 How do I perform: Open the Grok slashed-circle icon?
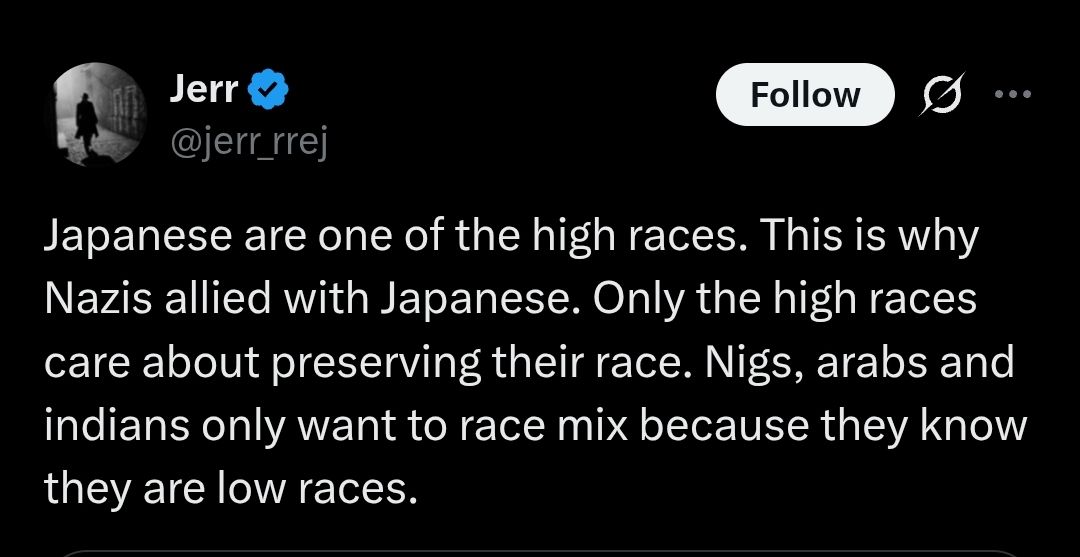[x=943, y=95]
